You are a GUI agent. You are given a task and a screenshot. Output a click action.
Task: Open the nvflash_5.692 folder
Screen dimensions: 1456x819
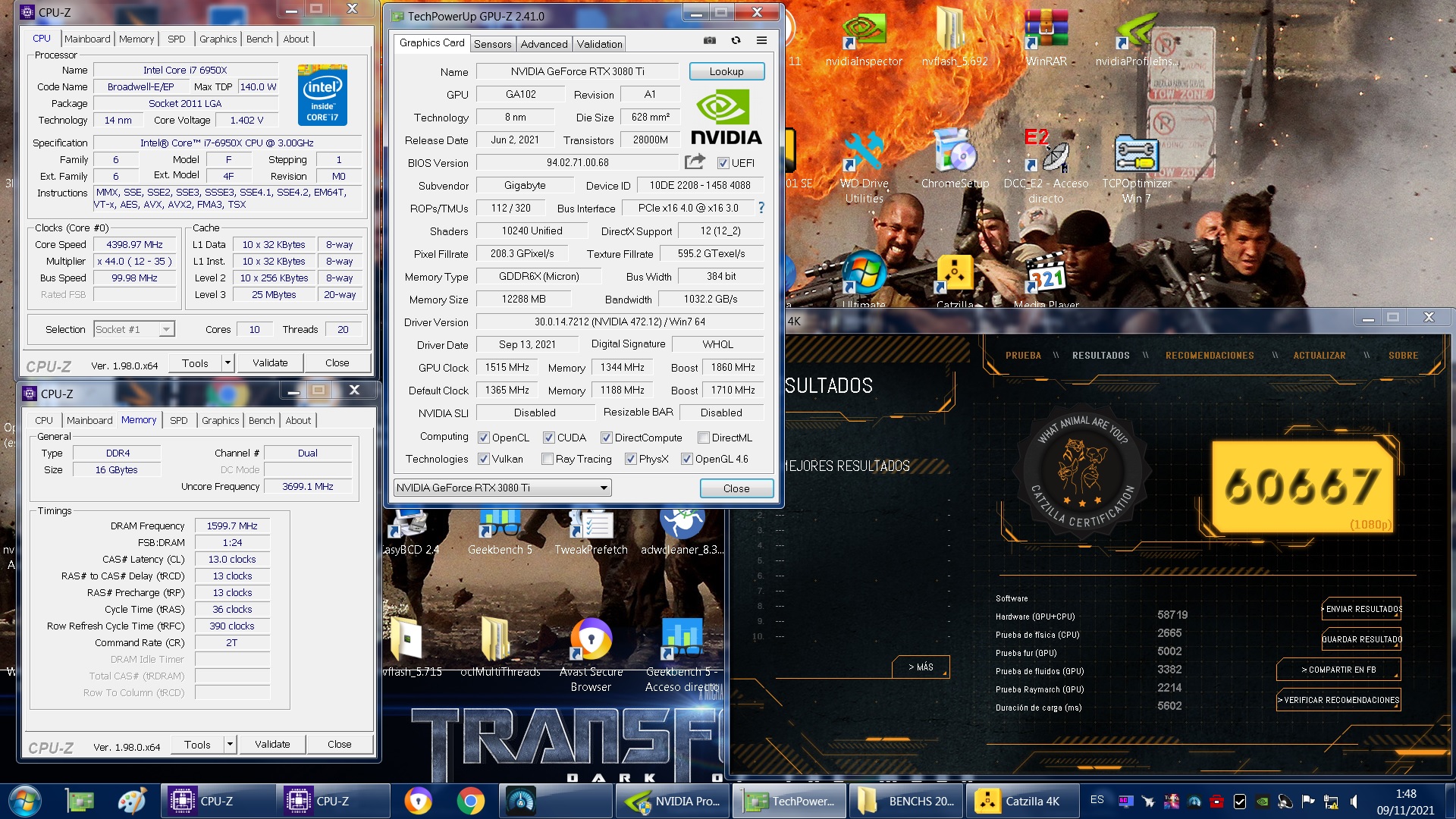coord(955,38)
